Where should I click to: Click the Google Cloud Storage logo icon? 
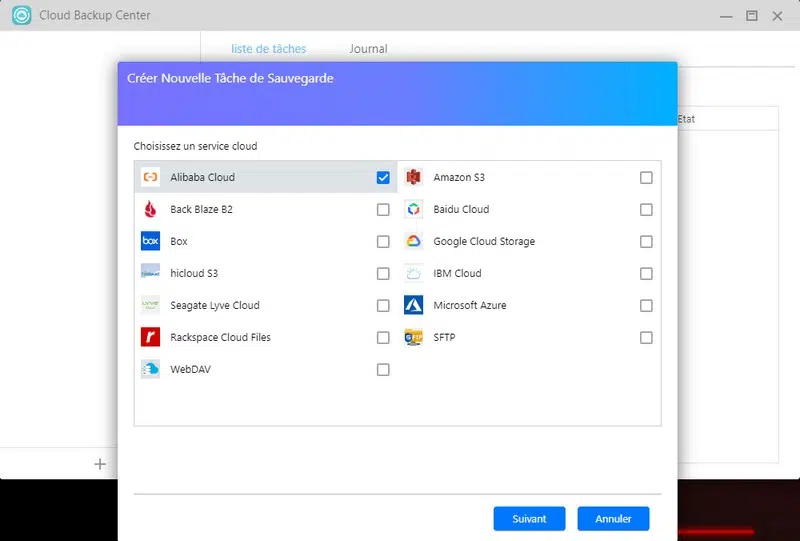413,241
